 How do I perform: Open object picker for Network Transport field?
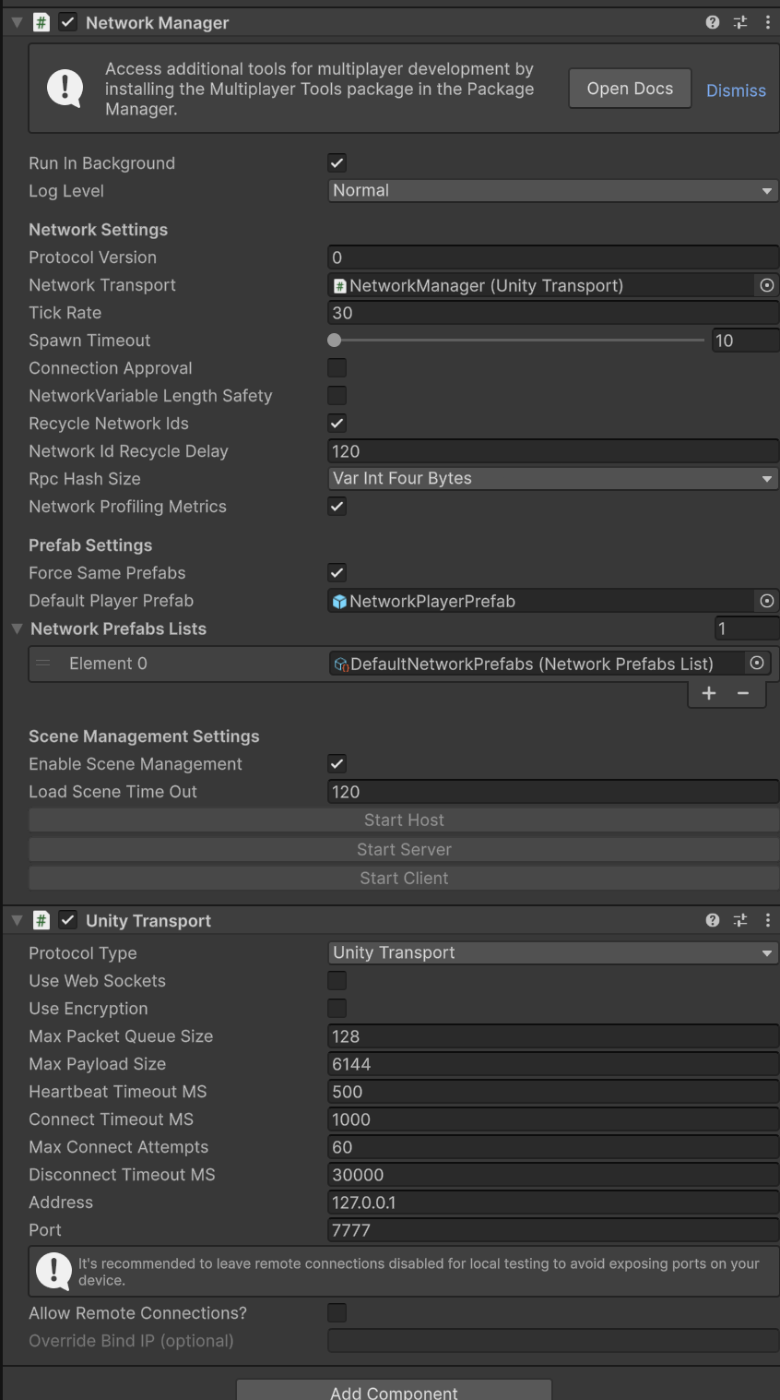(767, 286)
